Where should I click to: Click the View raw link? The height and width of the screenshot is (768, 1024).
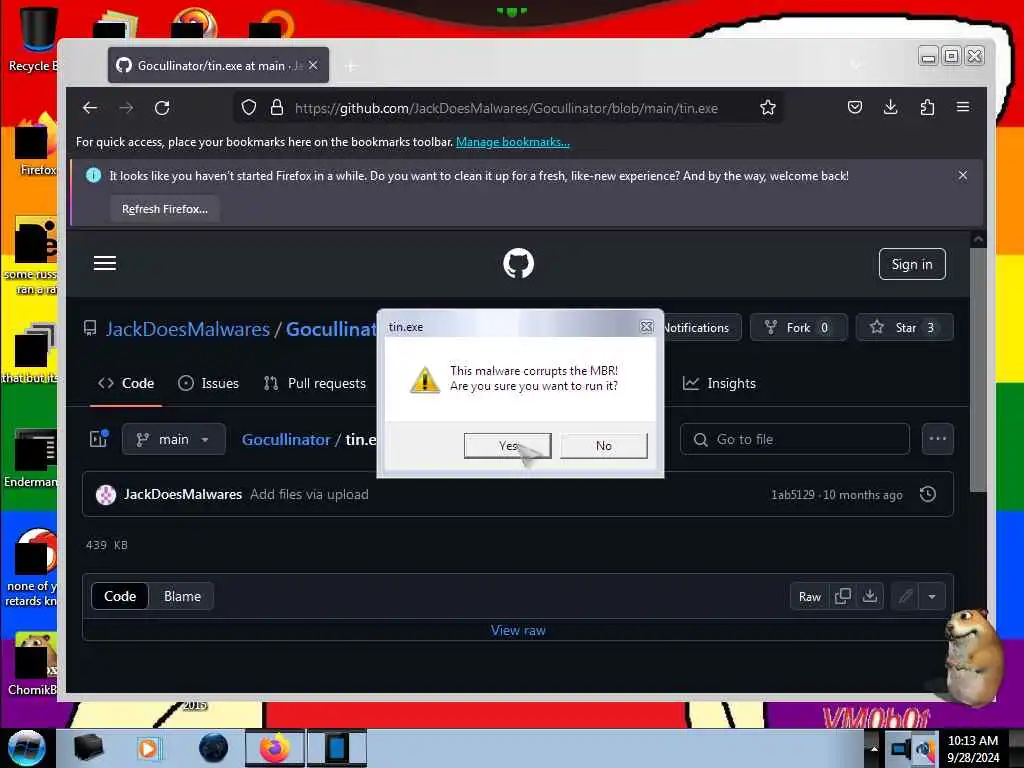(x=518, y=630)
